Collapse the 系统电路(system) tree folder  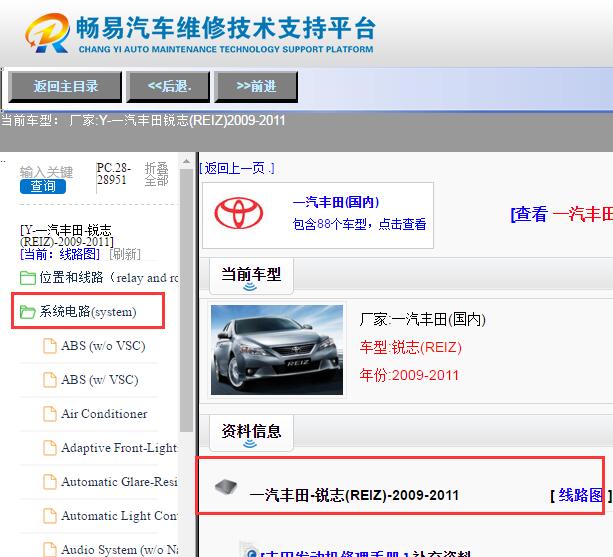(x=88, y=312)
